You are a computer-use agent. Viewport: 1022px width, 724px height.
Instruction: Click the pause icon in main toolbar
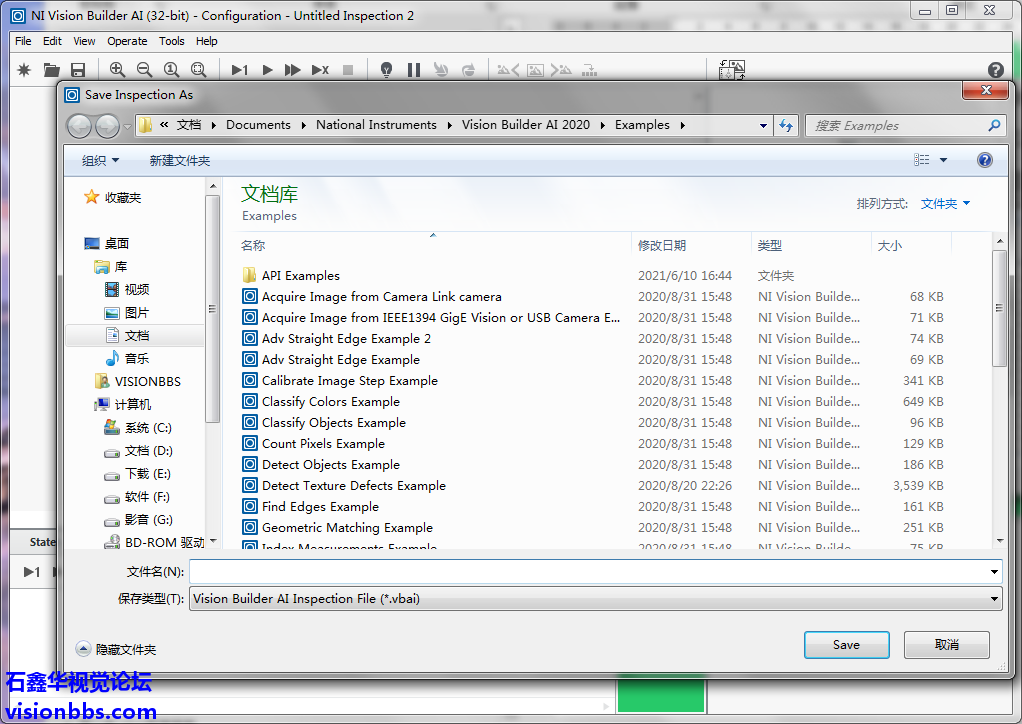pyautogui.click(x=414, y=70)
